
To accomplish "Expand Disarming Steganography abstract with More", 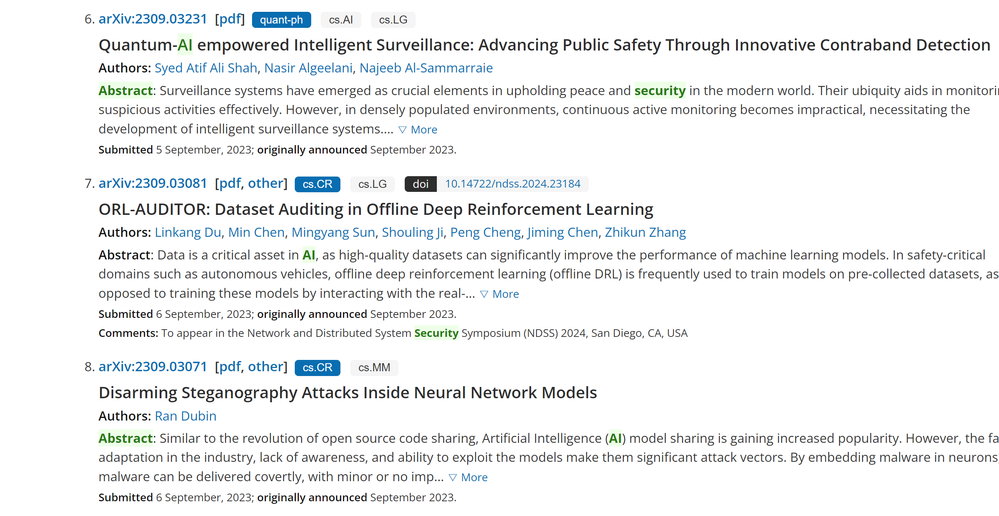I will point(468,477).
